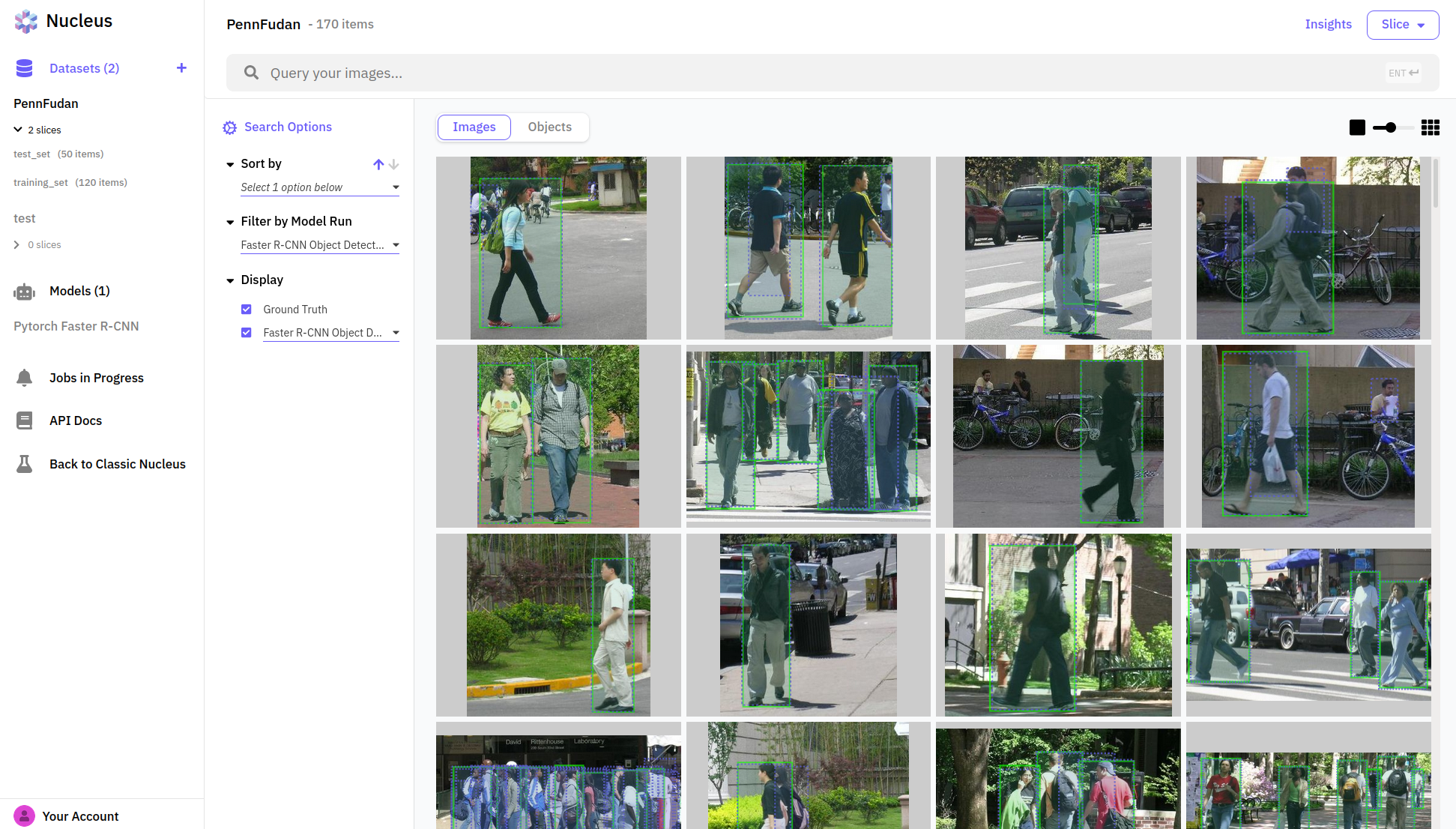Select the Pytorch Faster R-CNN model

[76, 326]
